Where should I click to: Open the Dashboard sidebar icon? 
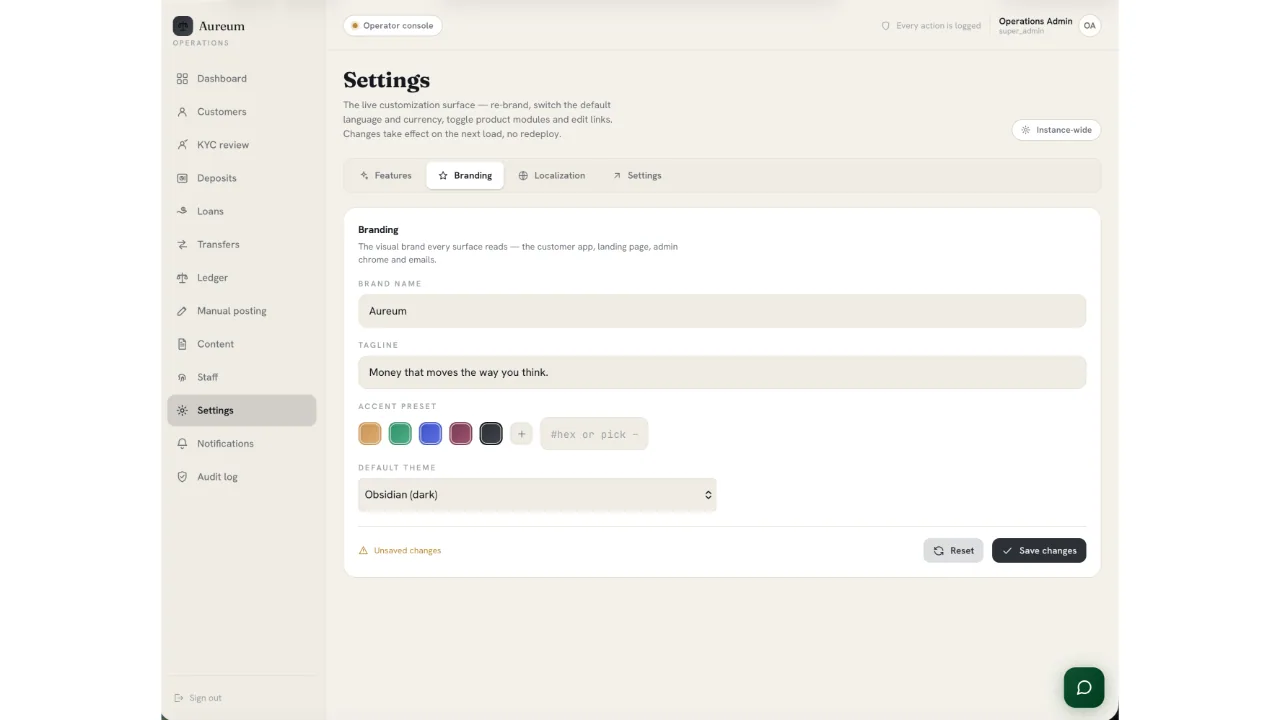(182, 78)
